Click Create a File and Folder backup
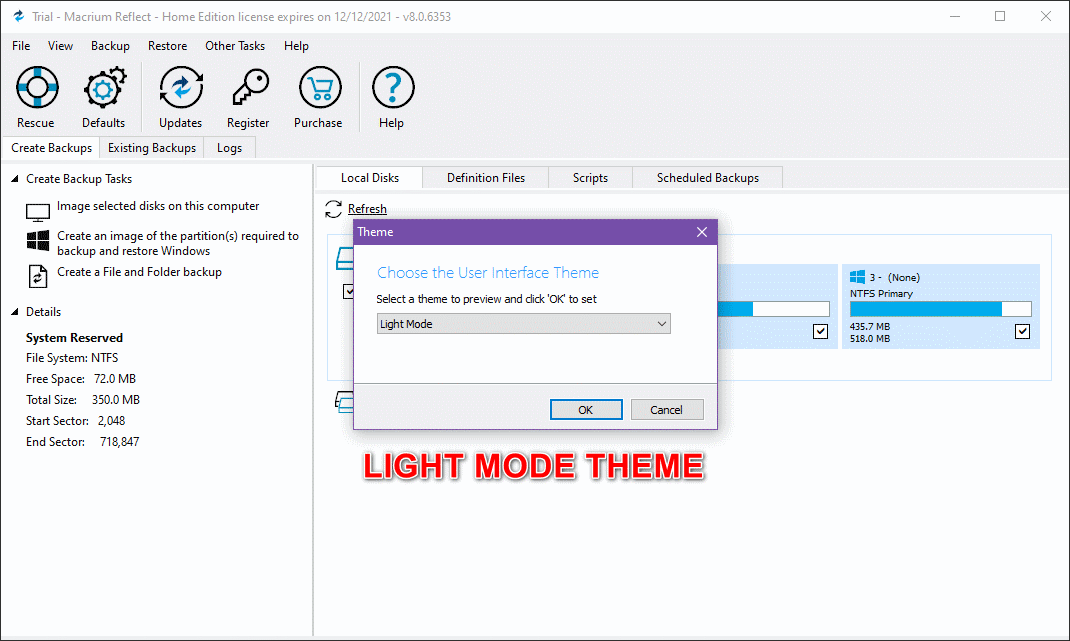Viewport: 1070px width, 641px height. click(x=139, y=272)
